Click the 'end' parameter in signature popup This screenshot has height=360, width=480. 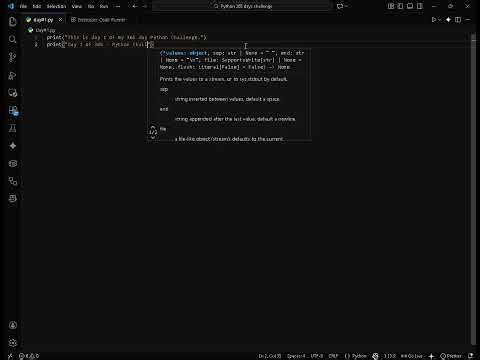point(164,109)
